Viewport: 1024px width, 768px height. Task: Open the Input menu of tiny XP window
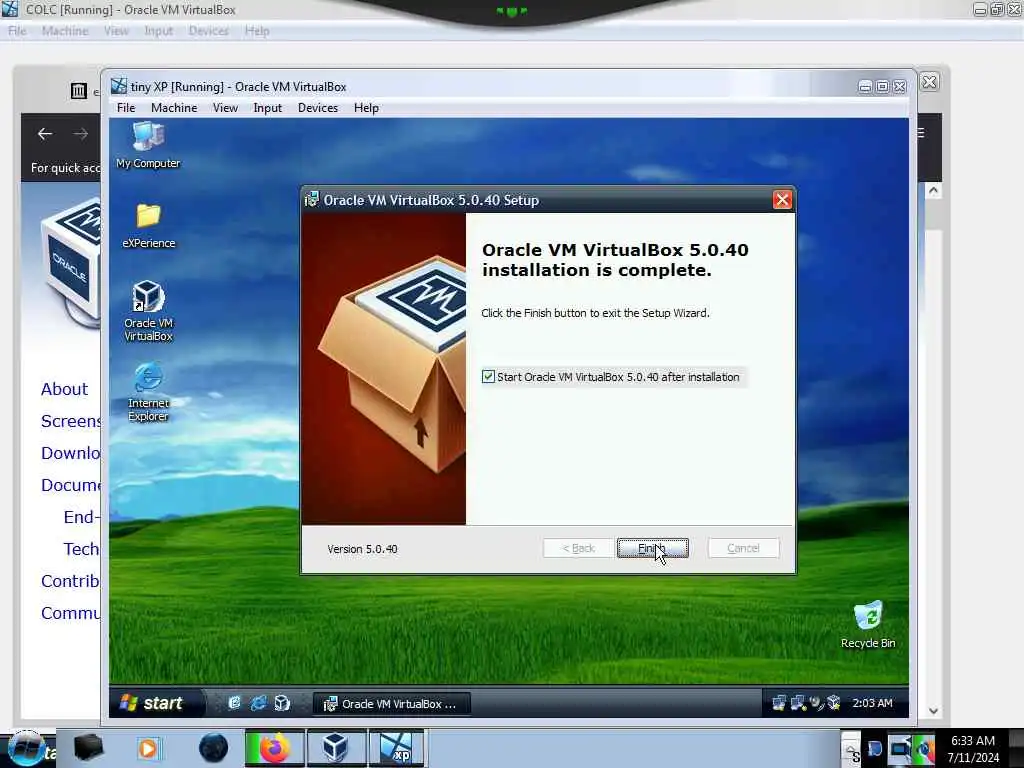pos(268,108)
